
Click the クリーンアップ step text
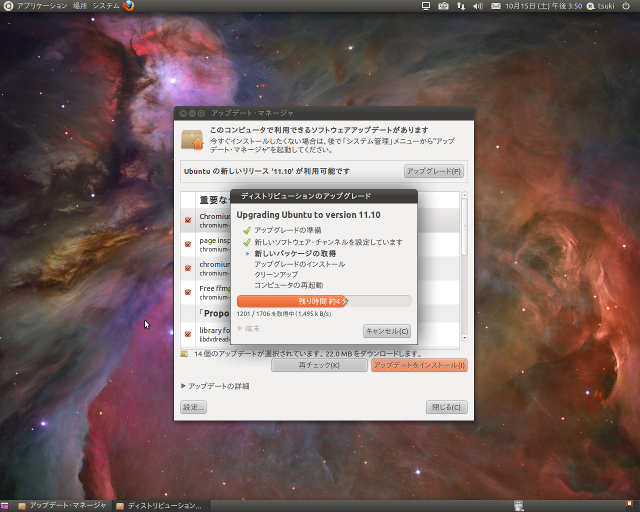(x=276, y=275)
